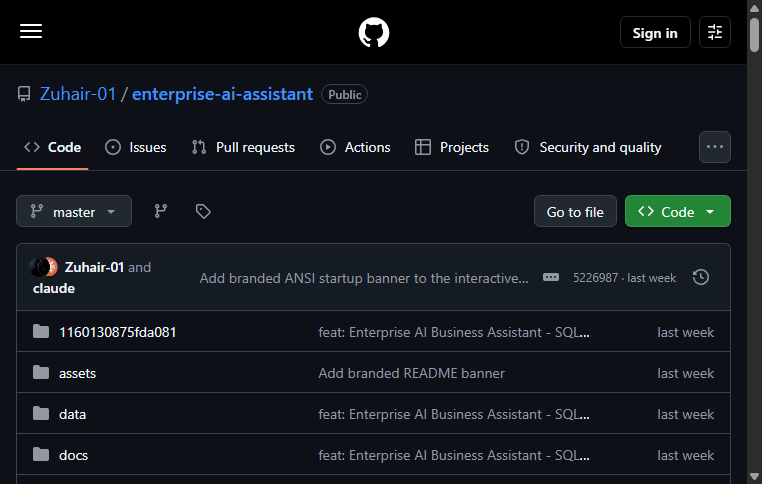762x484 pixels.
Task: Select the Code tab
Action: [x=52, y=147]
